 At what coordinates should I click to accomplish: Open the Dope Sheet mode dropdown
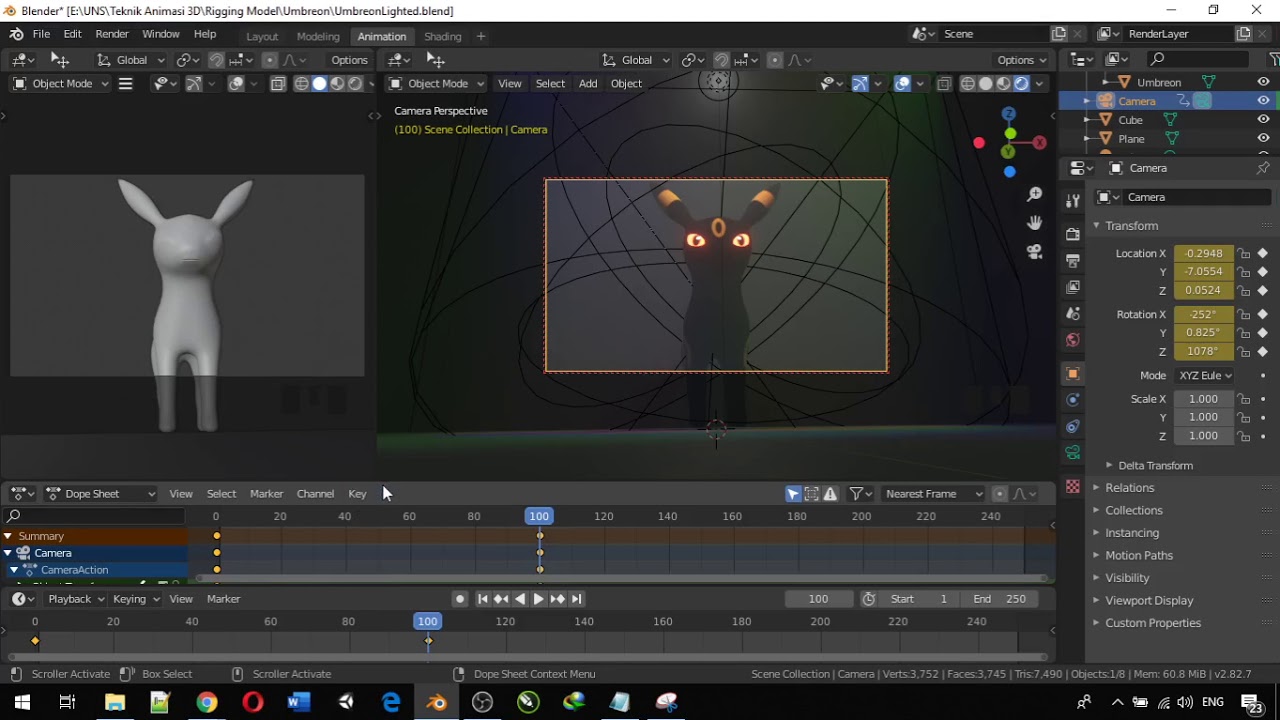[100, 494]
